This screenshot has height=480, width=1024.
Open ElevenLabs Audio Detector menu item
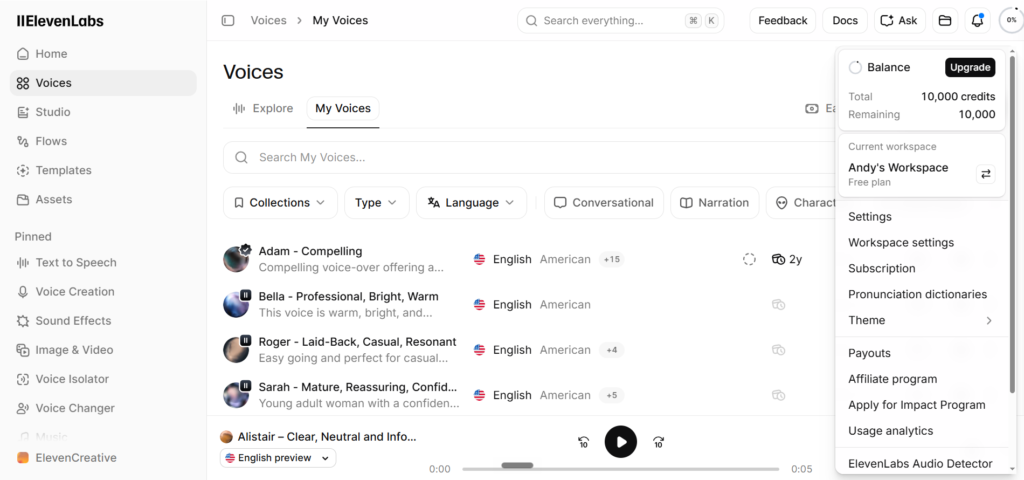(922, 464)
